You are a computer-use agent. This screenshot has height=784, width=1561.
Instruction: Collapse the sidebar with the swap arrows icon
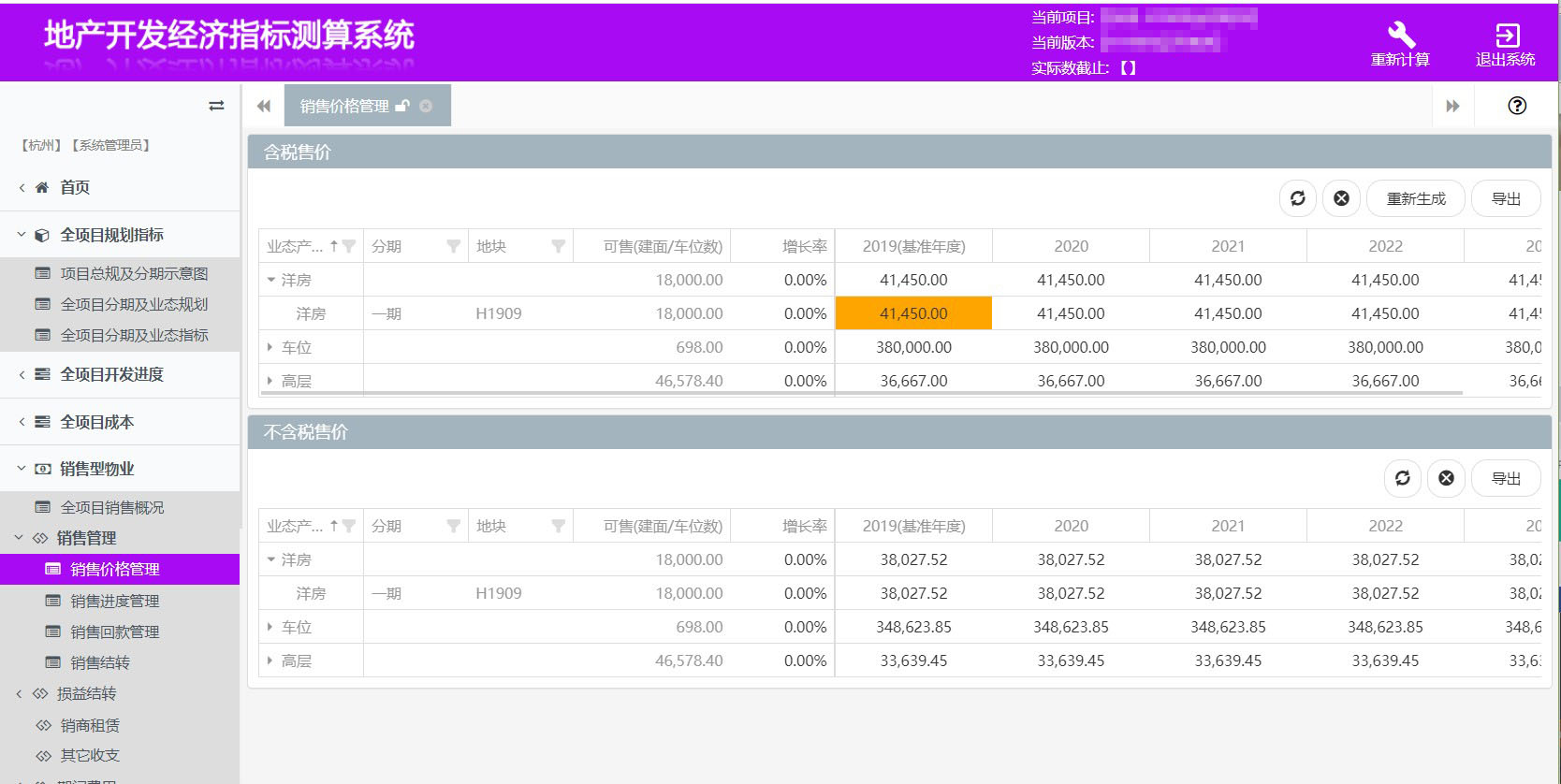(216, 106)
